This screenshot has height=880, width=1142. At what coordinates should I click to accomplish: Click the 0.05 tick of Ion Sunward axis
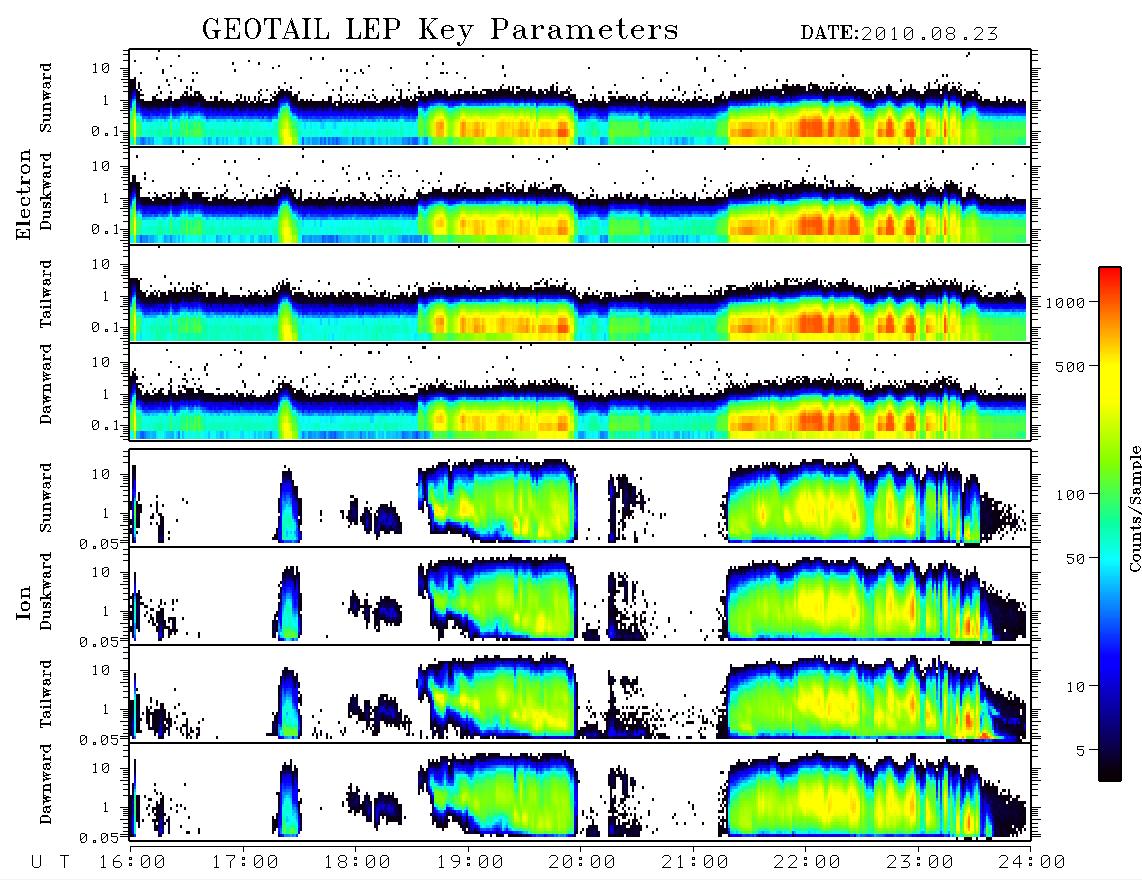(x=100, y=543)
